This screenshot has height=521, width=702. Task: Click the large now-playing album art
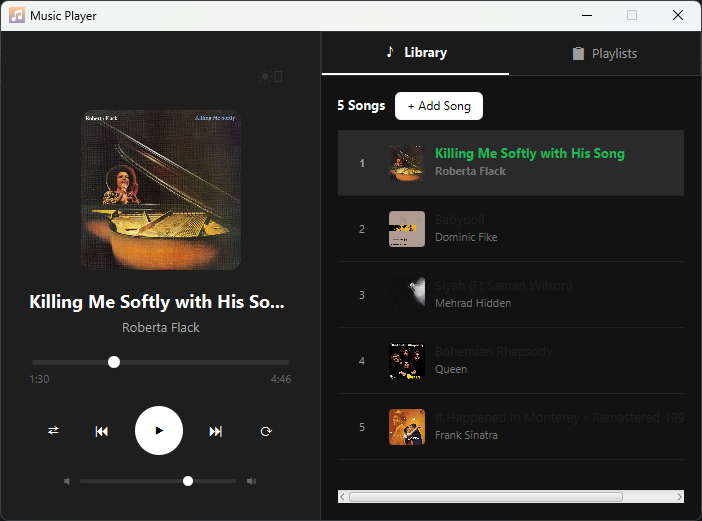[161, 190]
